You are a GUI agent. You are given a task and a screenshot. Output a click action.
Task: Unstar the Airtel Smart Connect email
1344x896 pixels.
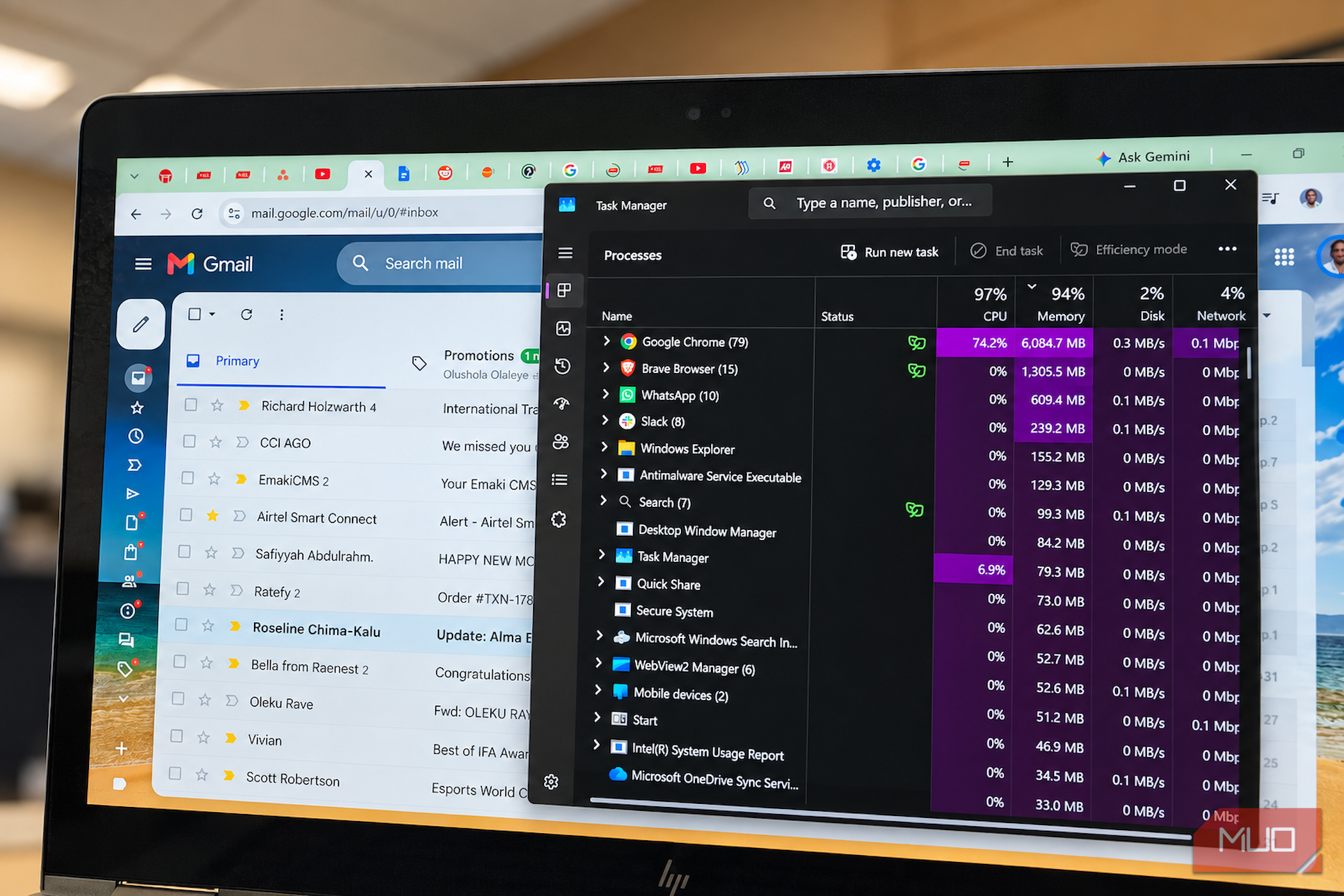[212, 515]
